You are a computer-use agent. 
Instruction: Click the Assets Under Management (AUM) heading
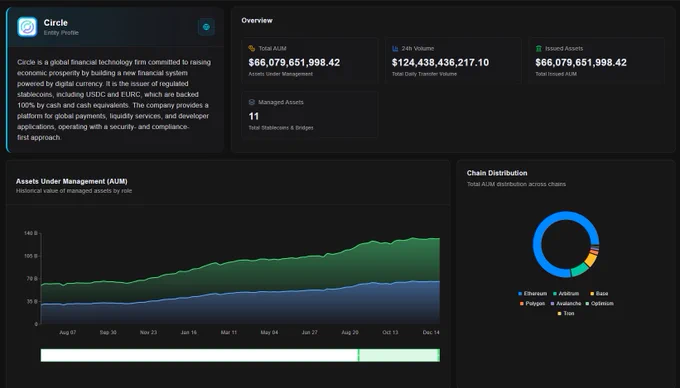72,181
